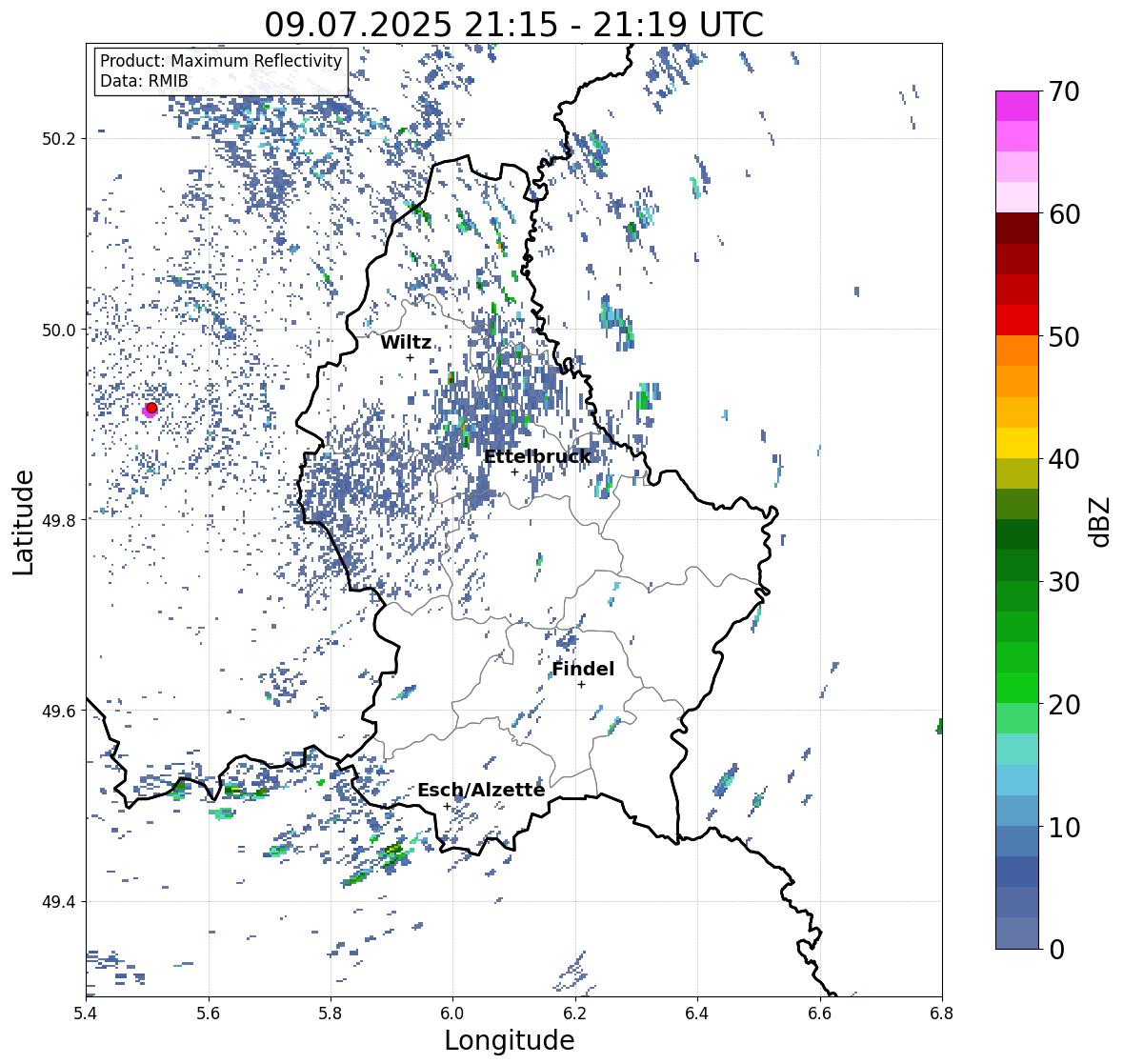Click the 6.4 longitude tick label

(x=697, y=1014)
